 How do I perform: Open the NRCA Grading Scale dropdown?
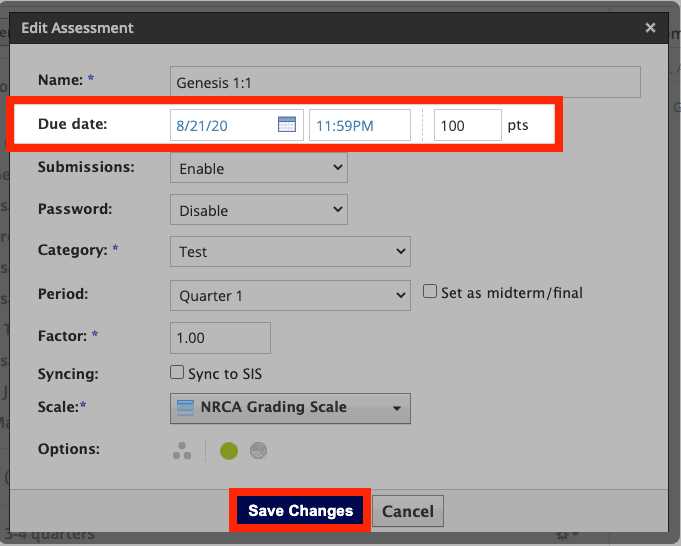coord(290,408)
